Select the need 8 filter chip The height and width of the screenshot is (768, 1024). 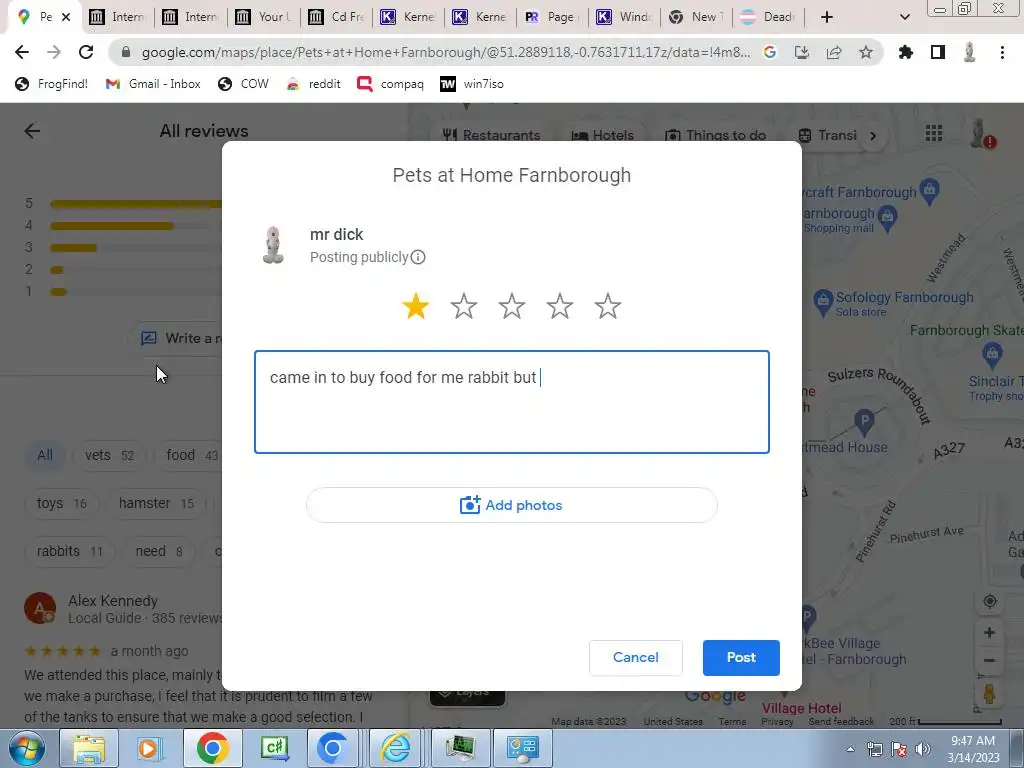(159, 551)
